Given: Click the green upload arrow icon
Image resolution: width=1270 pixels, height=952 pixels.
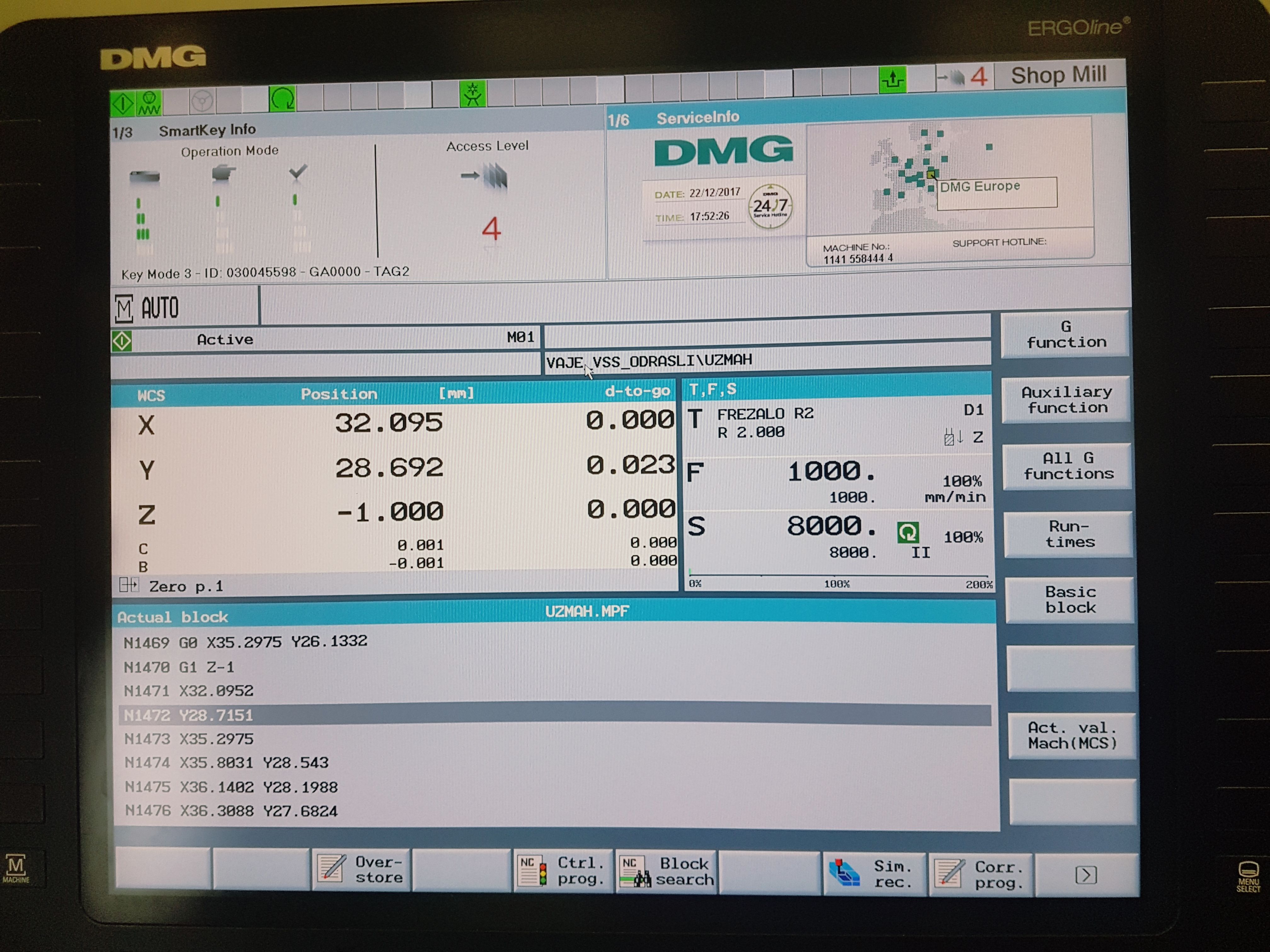Looking at the screenshot, I should point(893,79).
